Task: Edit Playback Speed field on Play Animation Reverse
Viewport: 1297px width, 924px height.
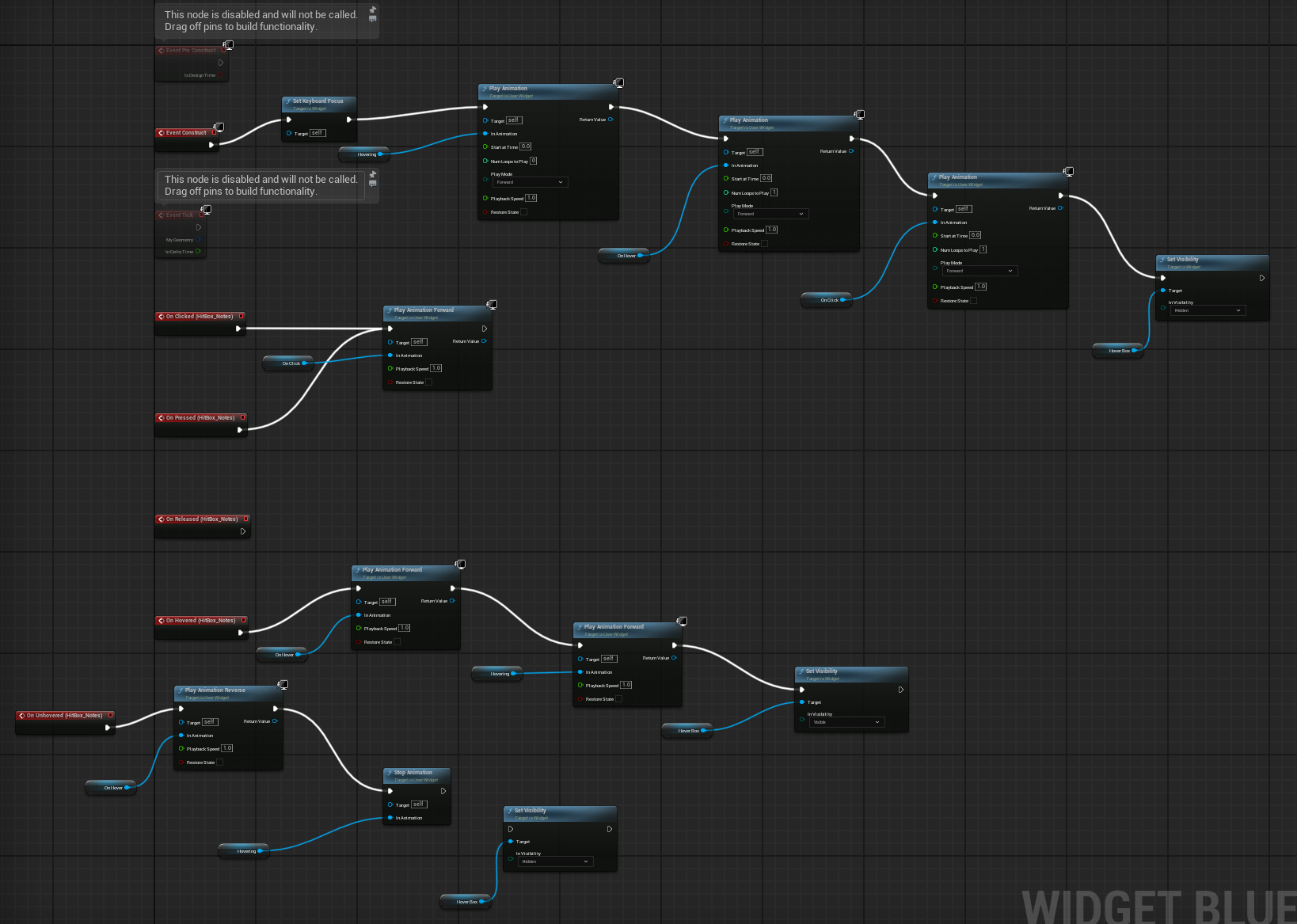Action: tap(227, 748)
